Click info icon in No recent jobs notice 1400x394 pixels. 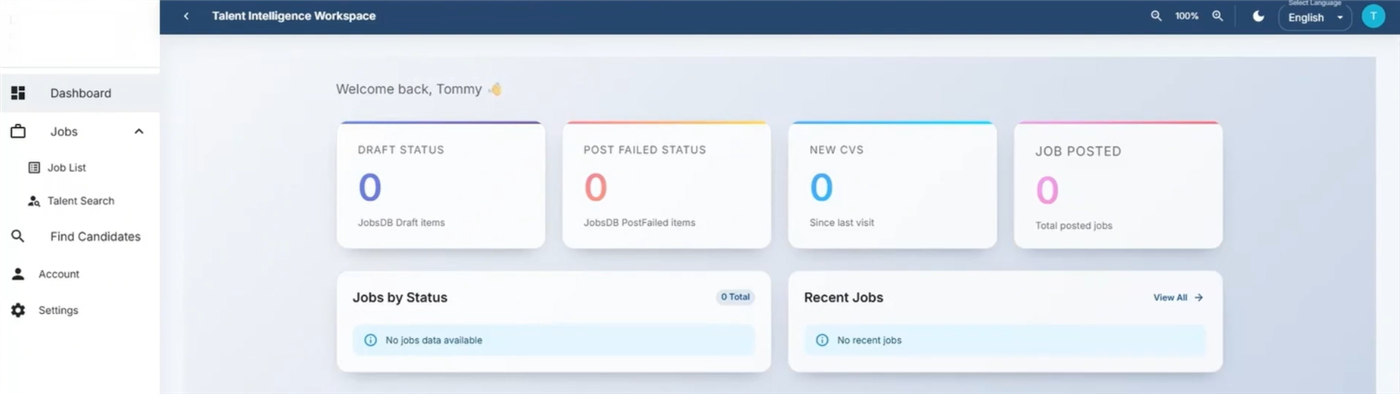tap(822, 340)
